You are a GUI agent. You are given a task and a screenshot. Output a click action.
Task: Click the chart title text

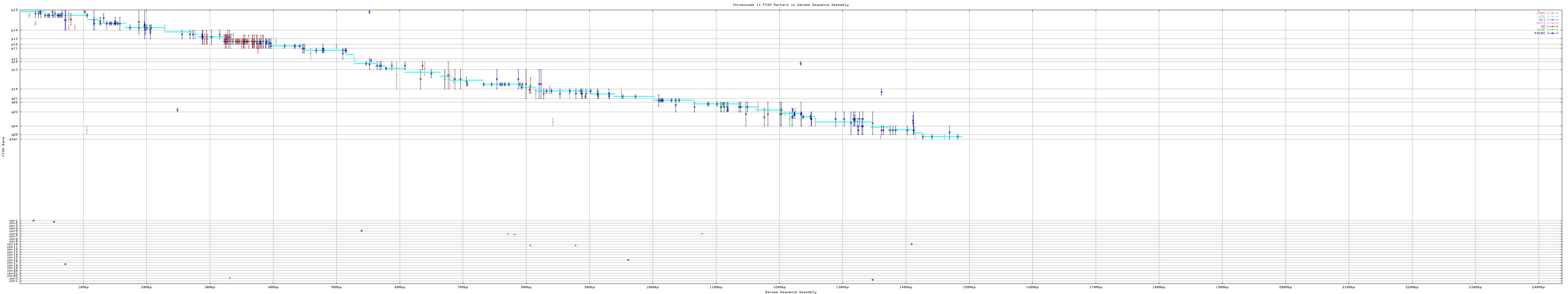click(790, 5)
